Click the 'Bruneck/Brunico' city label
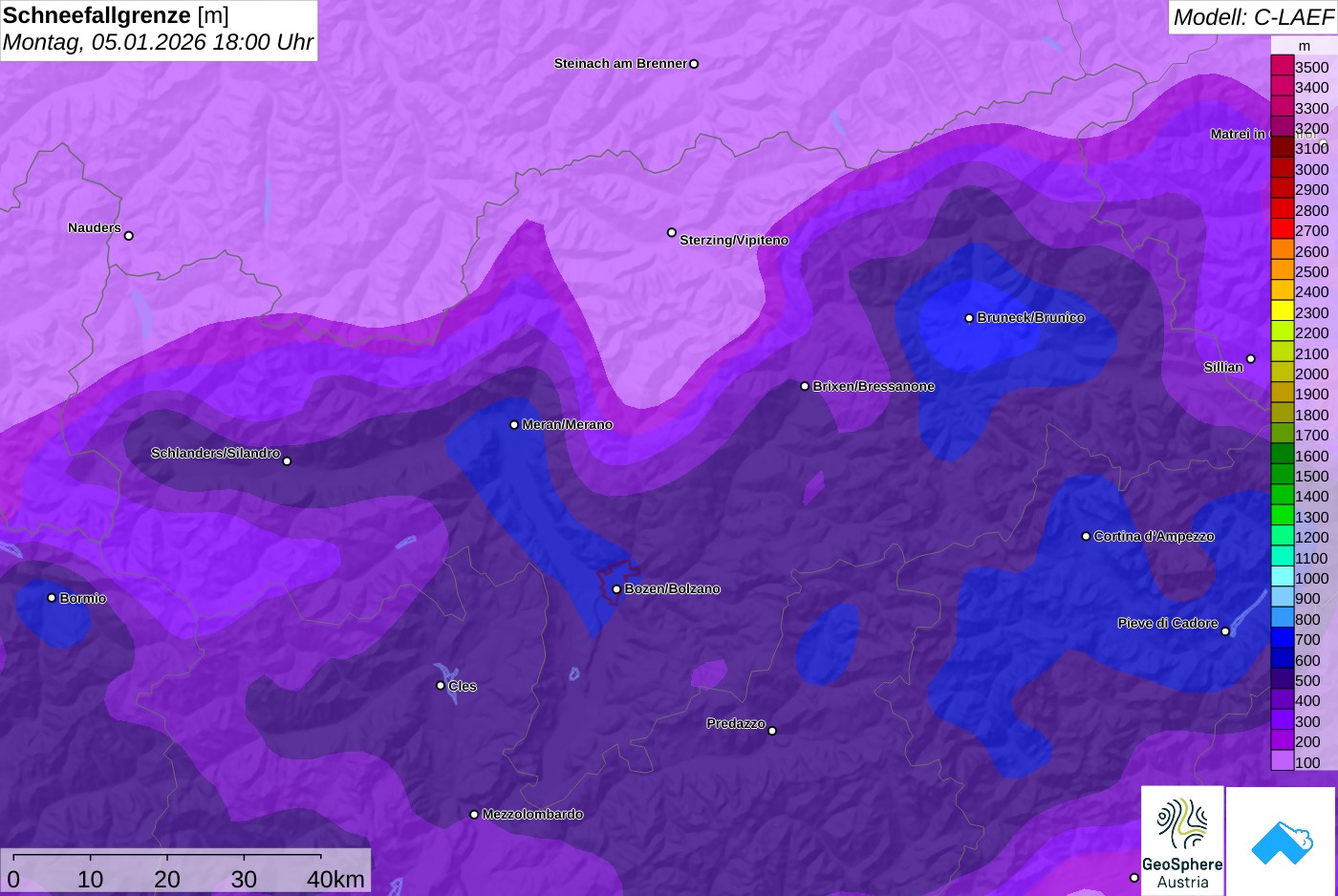Screen dimensions: 1338x896 point(1030,317)
